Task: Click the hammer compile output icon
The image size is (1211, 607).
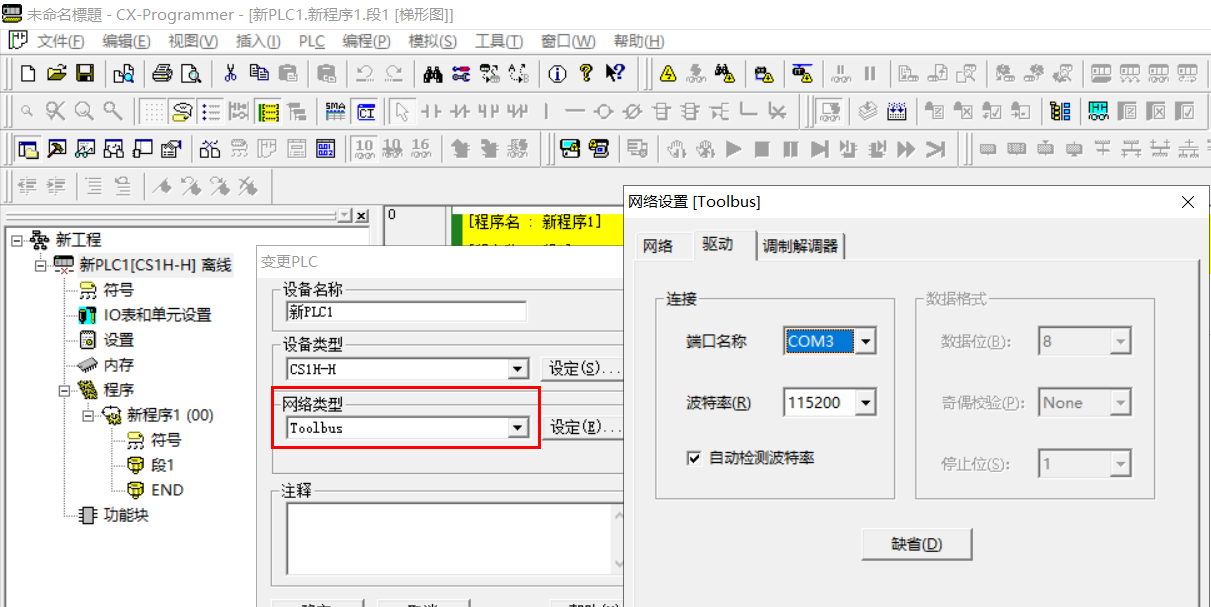Action: (x=57, y=149)
